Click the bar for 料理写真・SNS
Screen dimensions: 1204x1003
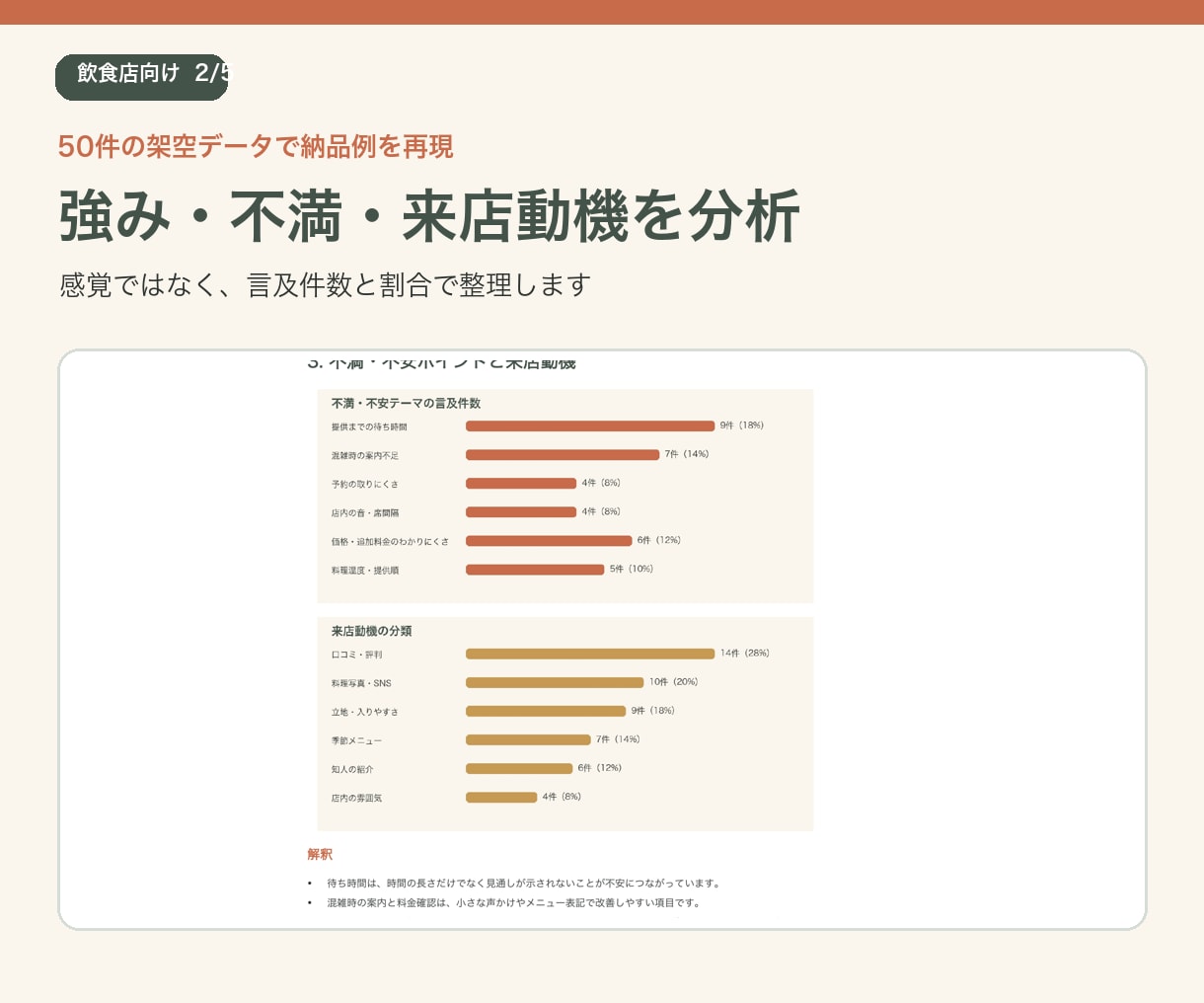coord(555,682)
